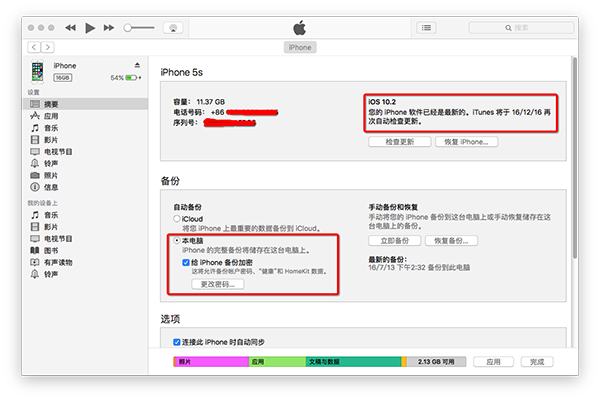Click the 54% battery indicator

(x=126, y=78)
